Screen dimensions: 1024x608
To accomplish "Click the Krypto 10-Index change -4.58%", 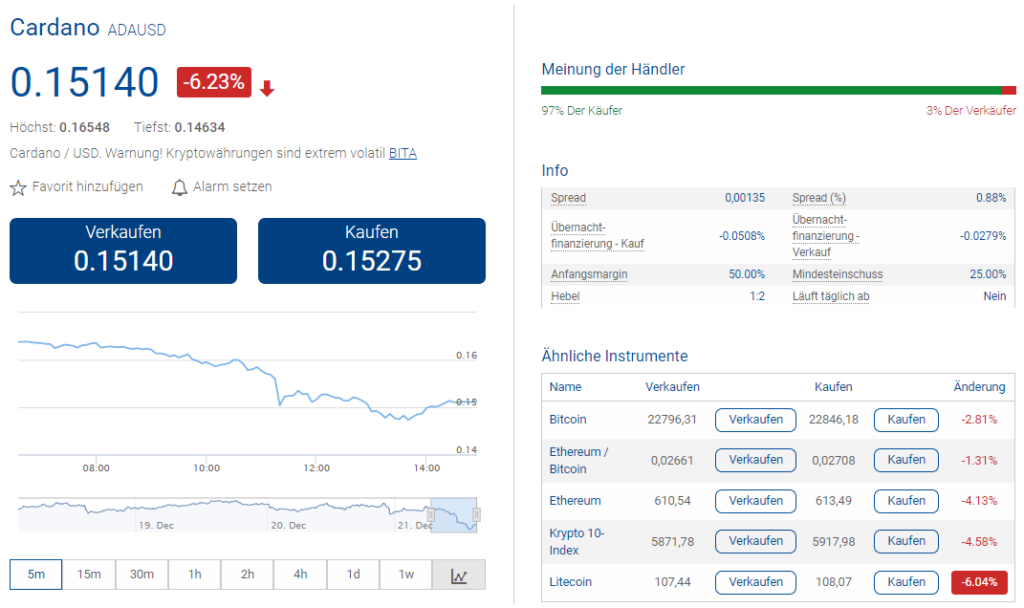I will 979,541.
